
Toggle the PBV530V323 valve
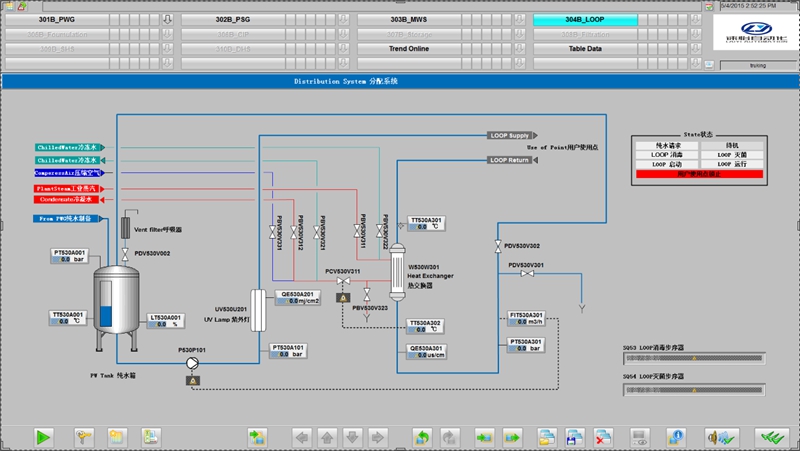pyautogui.click(x=369, y=293)
